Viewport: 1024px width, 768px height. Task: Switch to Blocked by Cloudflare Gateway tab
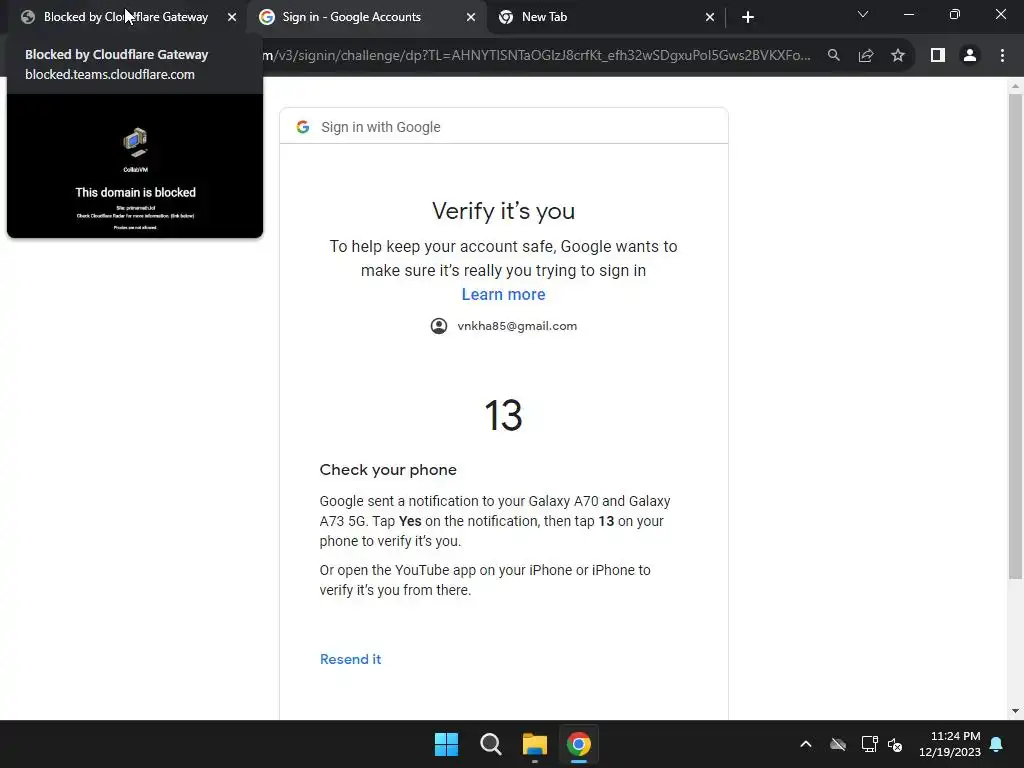pyautogui.click(x=127, y=17)
